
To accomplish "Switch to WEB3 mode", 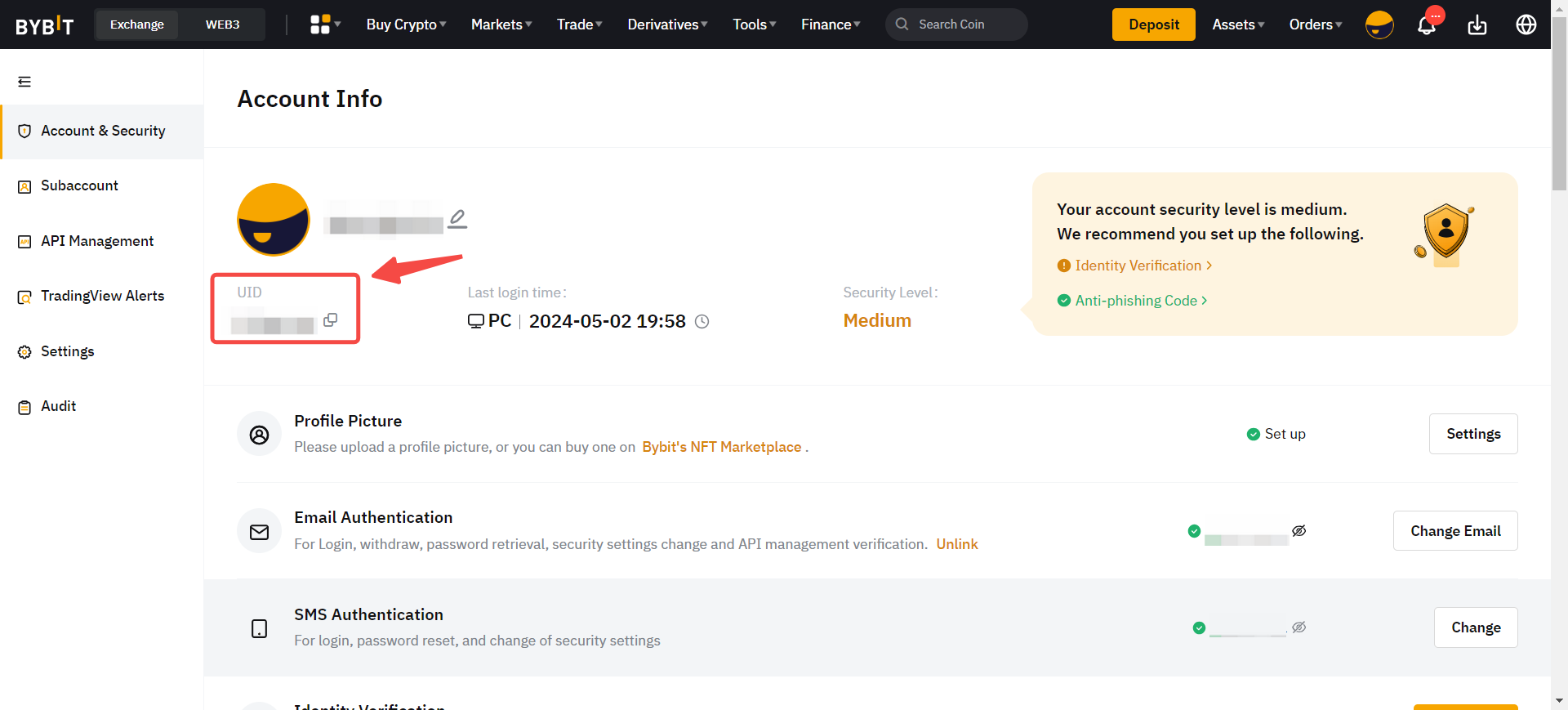I will pyautogui.click(x=222, y=25).
